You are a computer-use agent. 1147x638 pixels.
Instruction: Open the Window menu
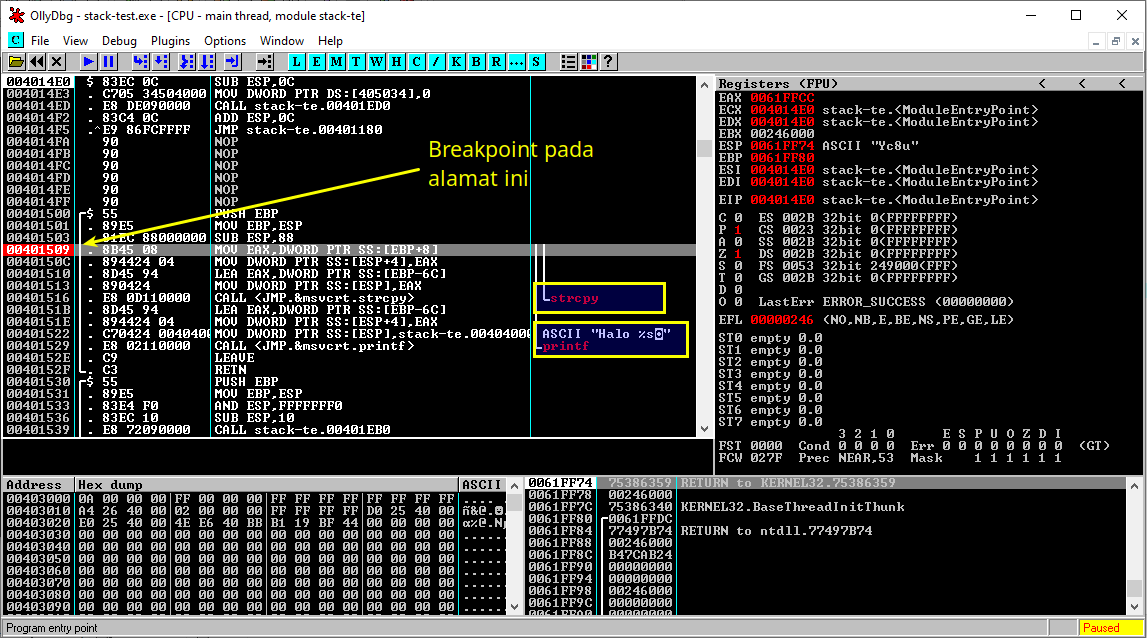click(x=282, y=41)
